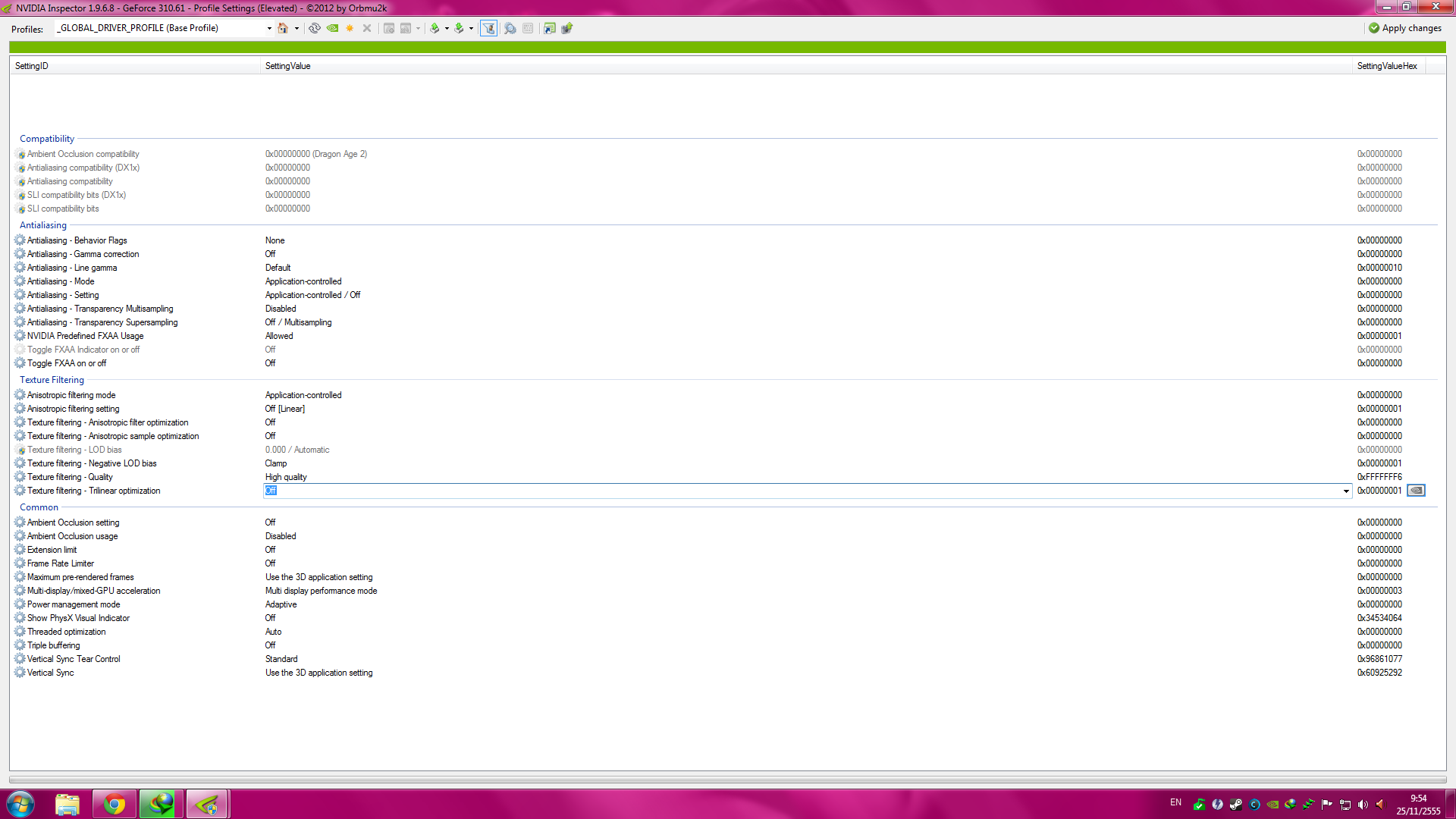Click the import profiles toolbar icon
This screenshot has width=1456, height=819.
pyautogui.click(x=459, y=29)
